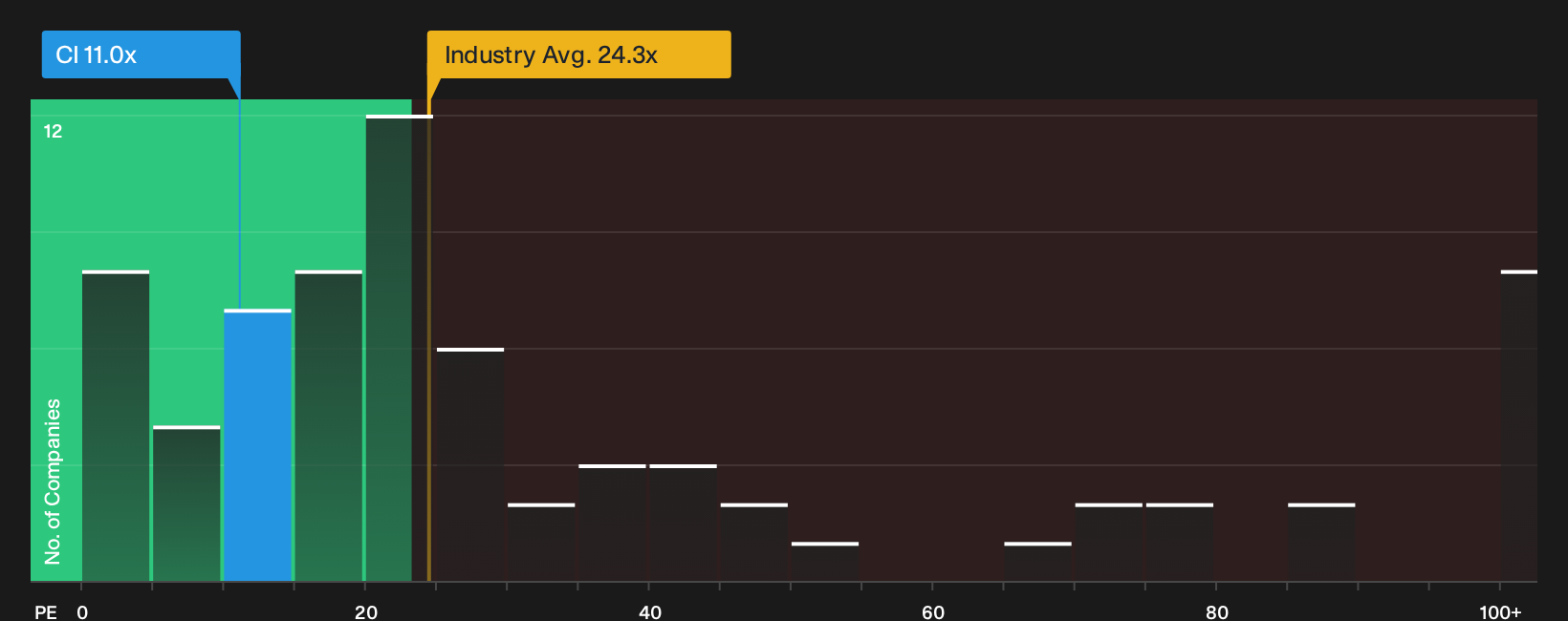Click the small bar at PE 65-70

1037,562
